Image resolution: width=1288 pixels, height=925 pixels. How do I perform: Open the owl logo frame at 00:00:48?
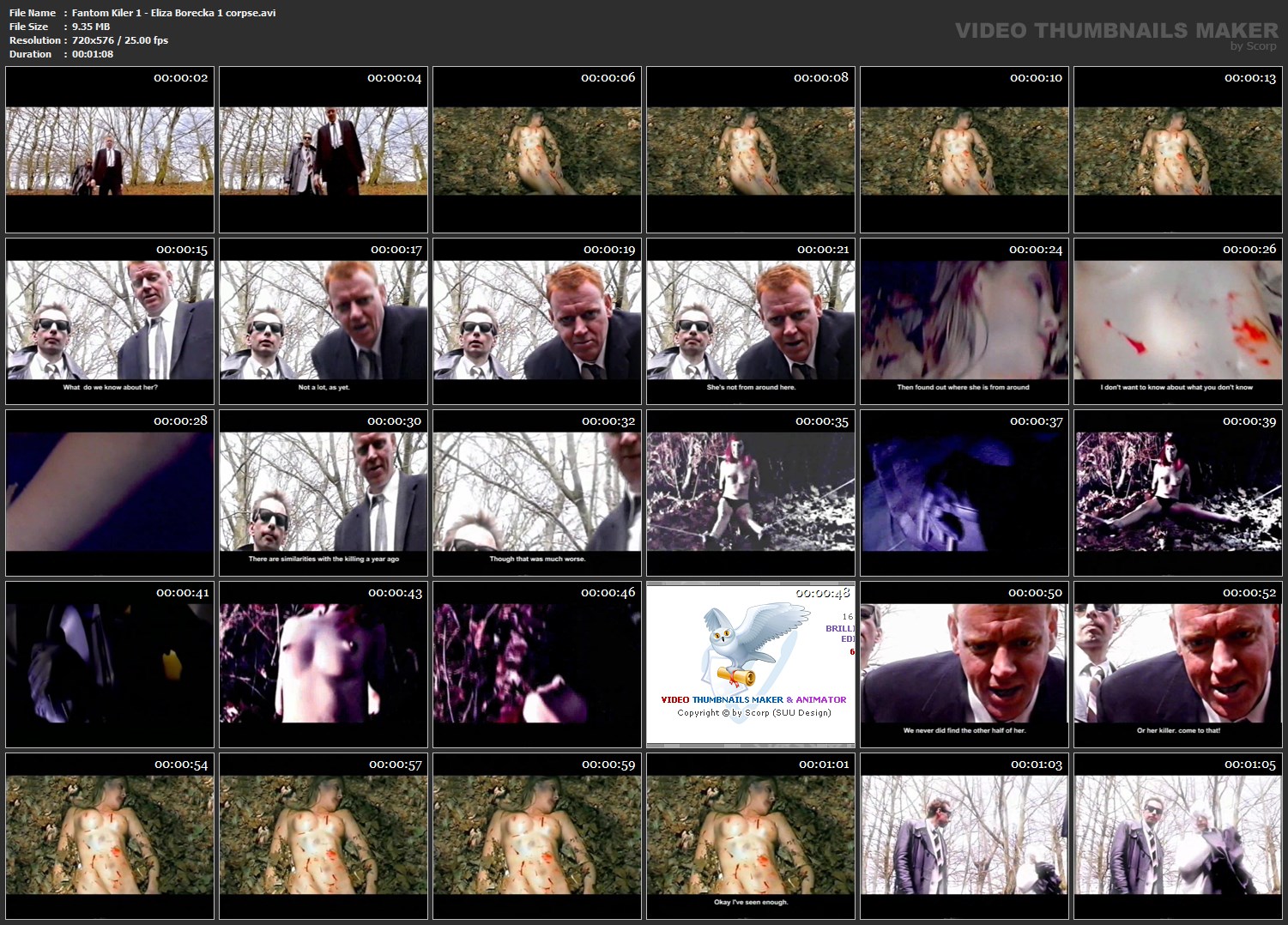tap(751, 665)
